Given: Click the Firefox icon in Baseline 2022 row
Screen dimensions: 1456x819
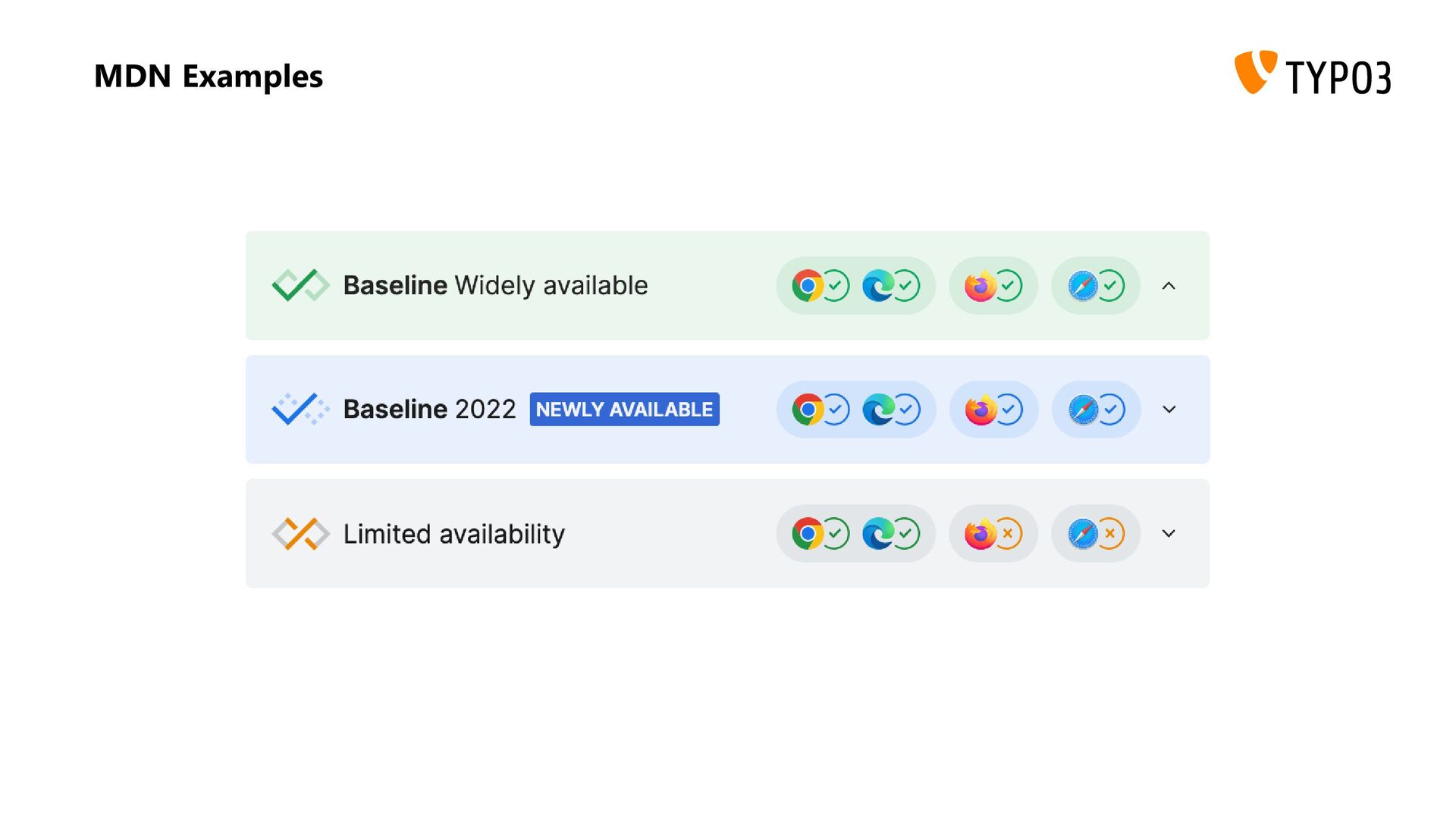Looking at the screenshot, I should click(x=981, y=409).
